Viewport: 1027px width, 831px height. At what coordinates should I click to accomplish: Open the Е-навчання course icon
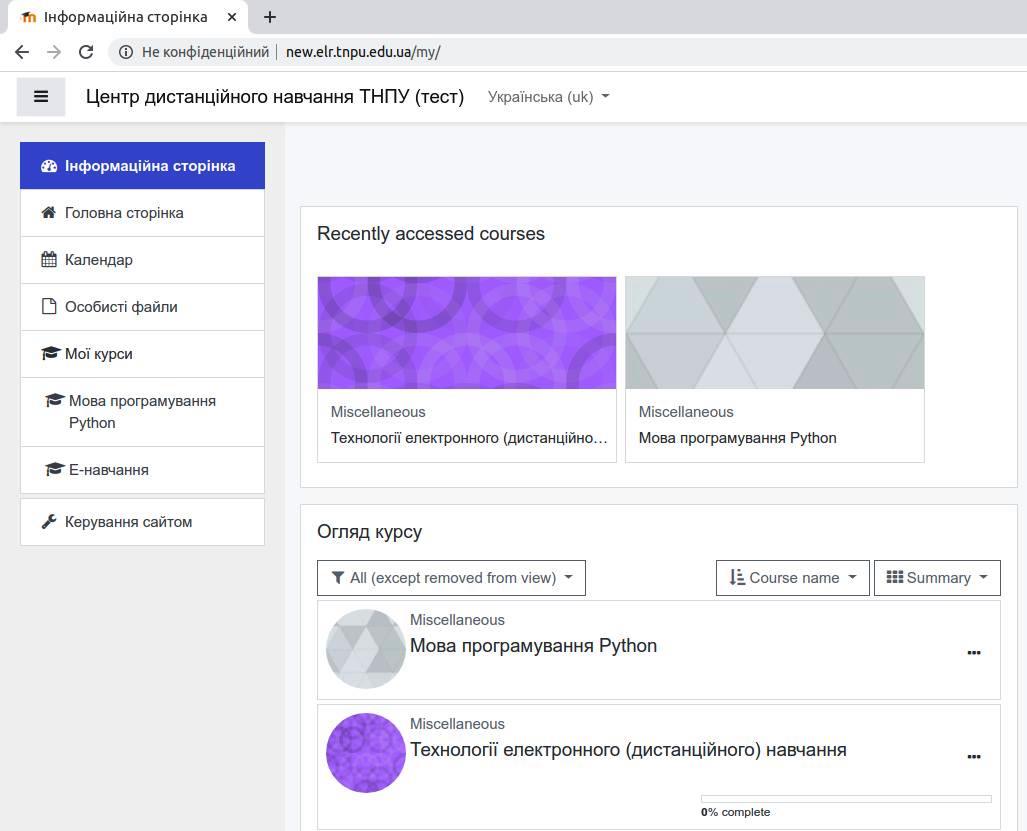pyautogui.click(x=55, y=469)
